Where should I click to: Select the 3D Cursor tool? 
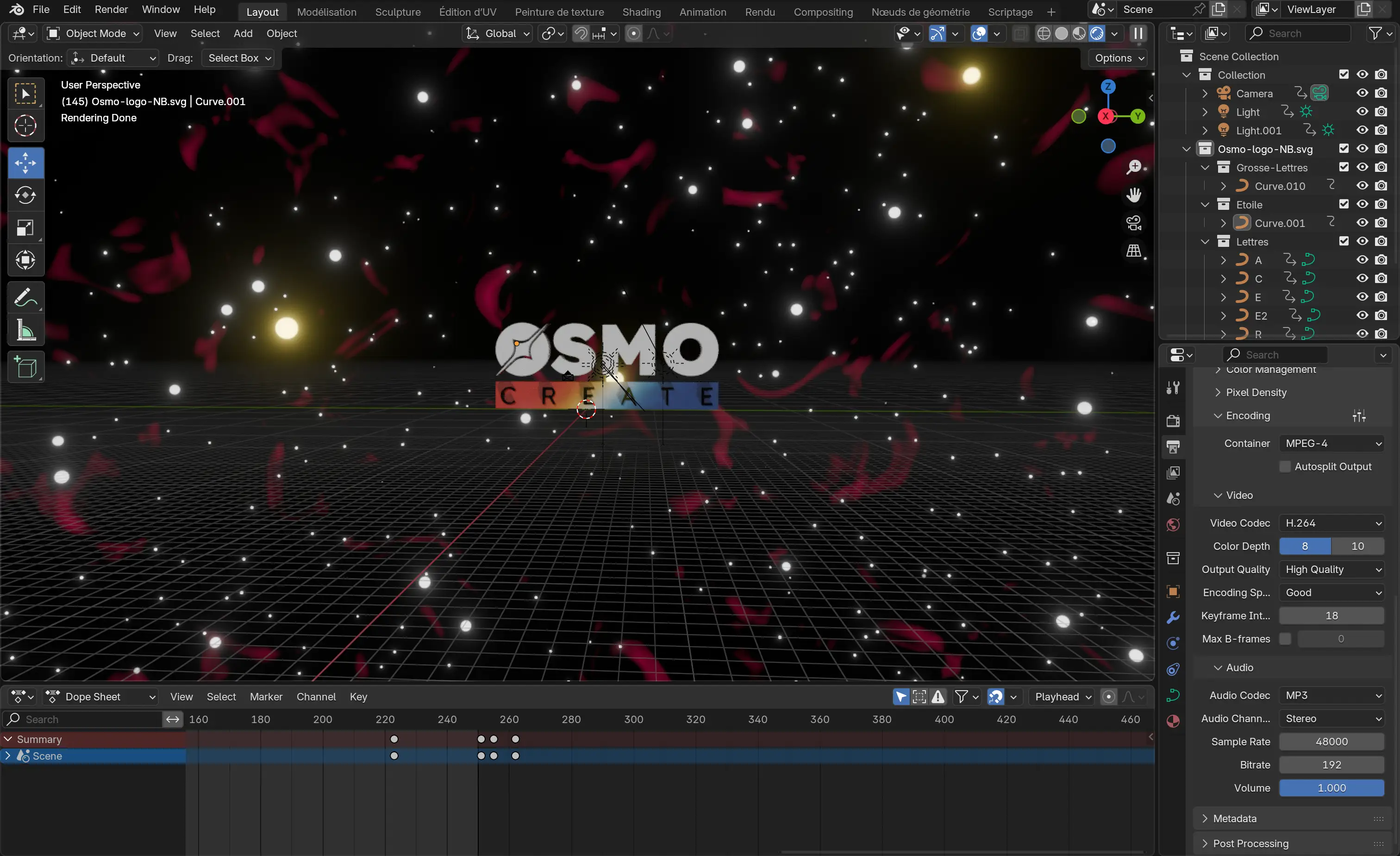pyautogui.click(x=25, y=126)
